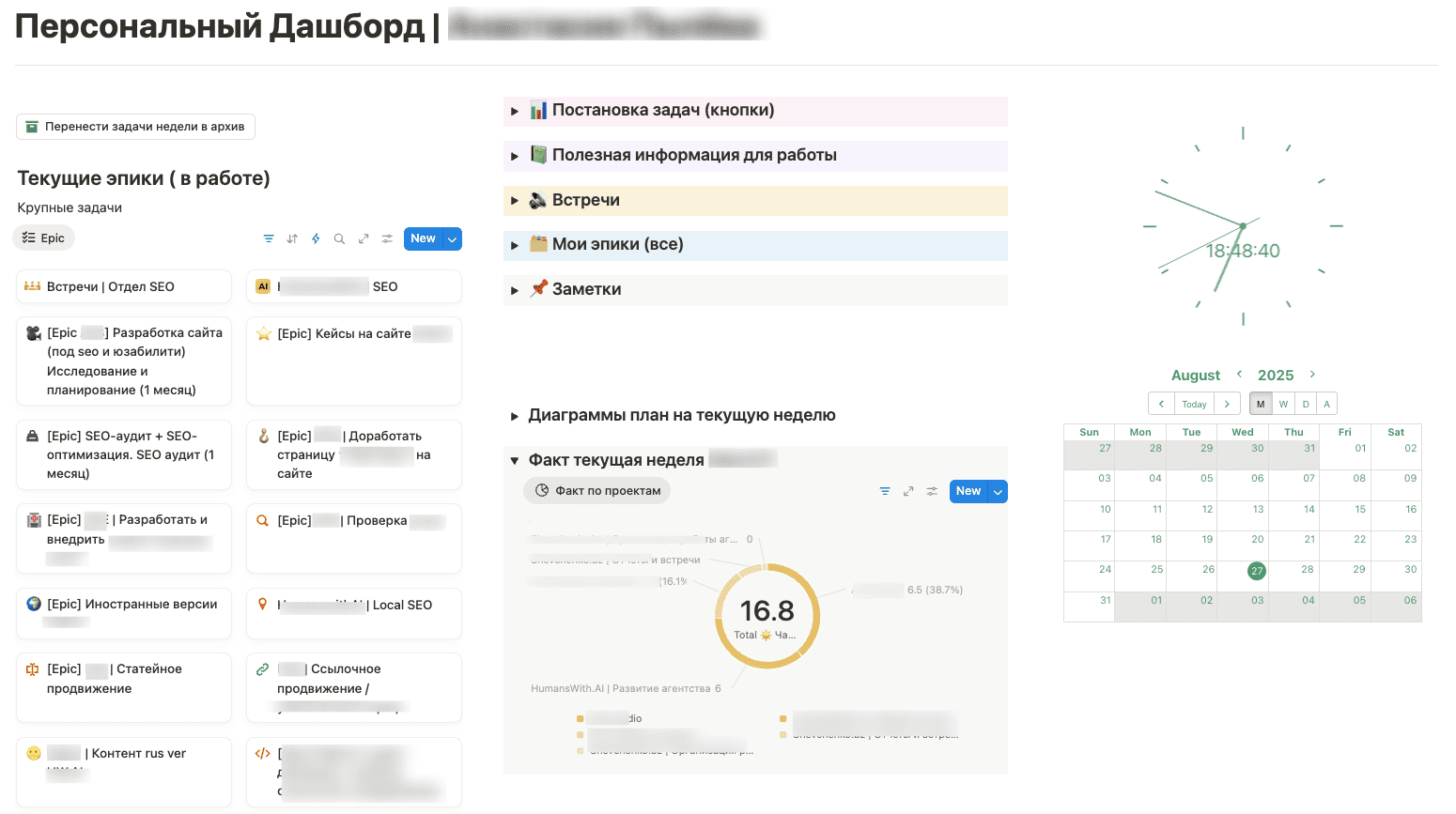Click the Today button in calendar
The image size is (1456, 814).
(x=1194, y=404)
